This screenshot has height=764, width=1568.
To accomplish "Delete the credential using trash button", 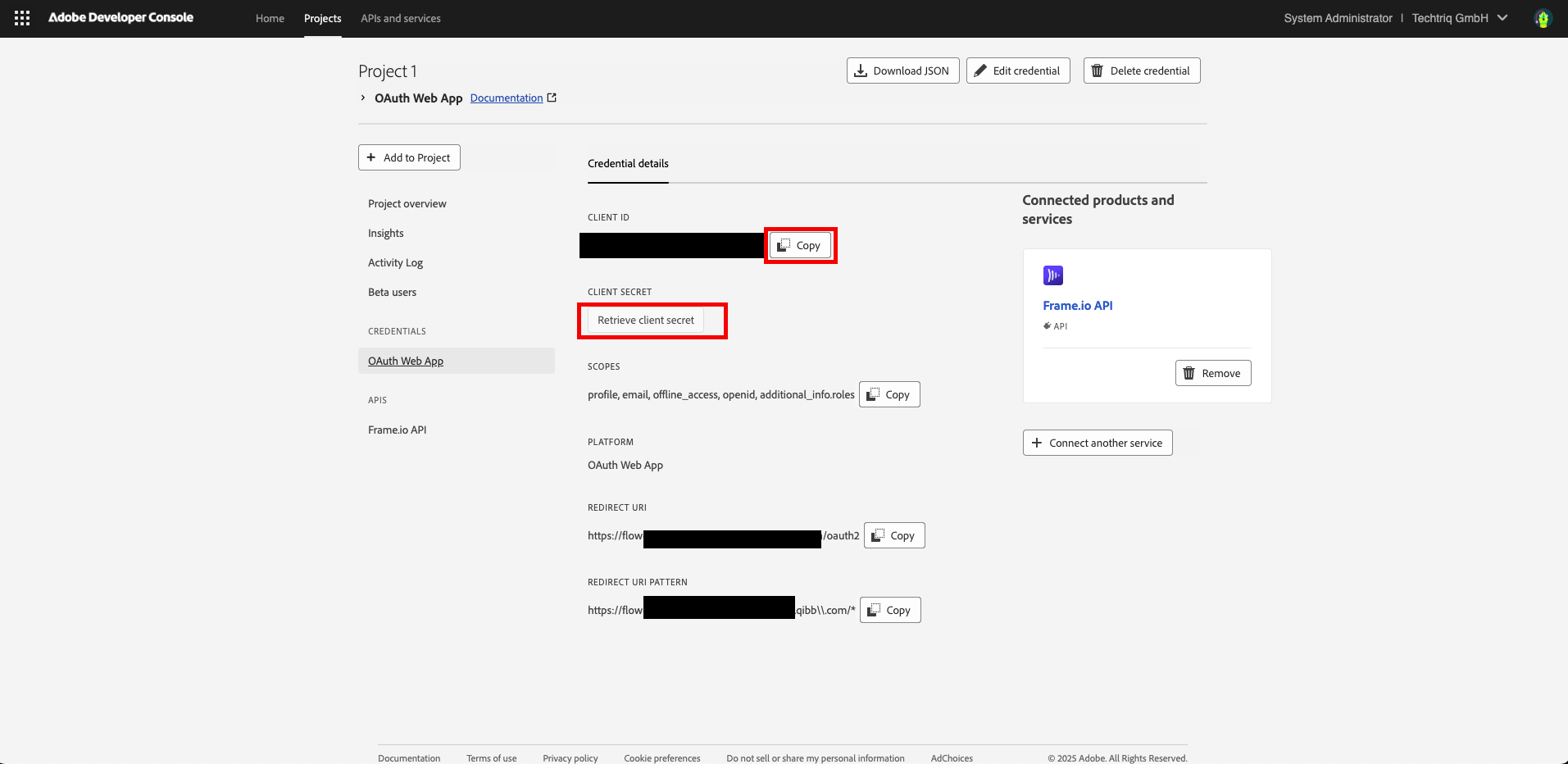I will pyautogui.click(x=1142, y=70).
